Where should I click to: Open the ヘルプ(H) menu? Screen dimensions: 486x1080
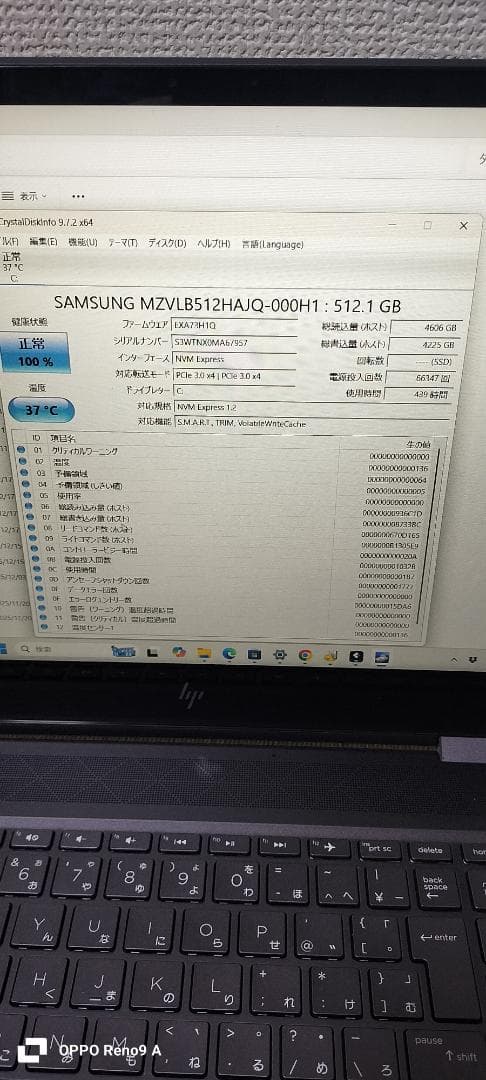pyautogui.click(x=213, y=244)
